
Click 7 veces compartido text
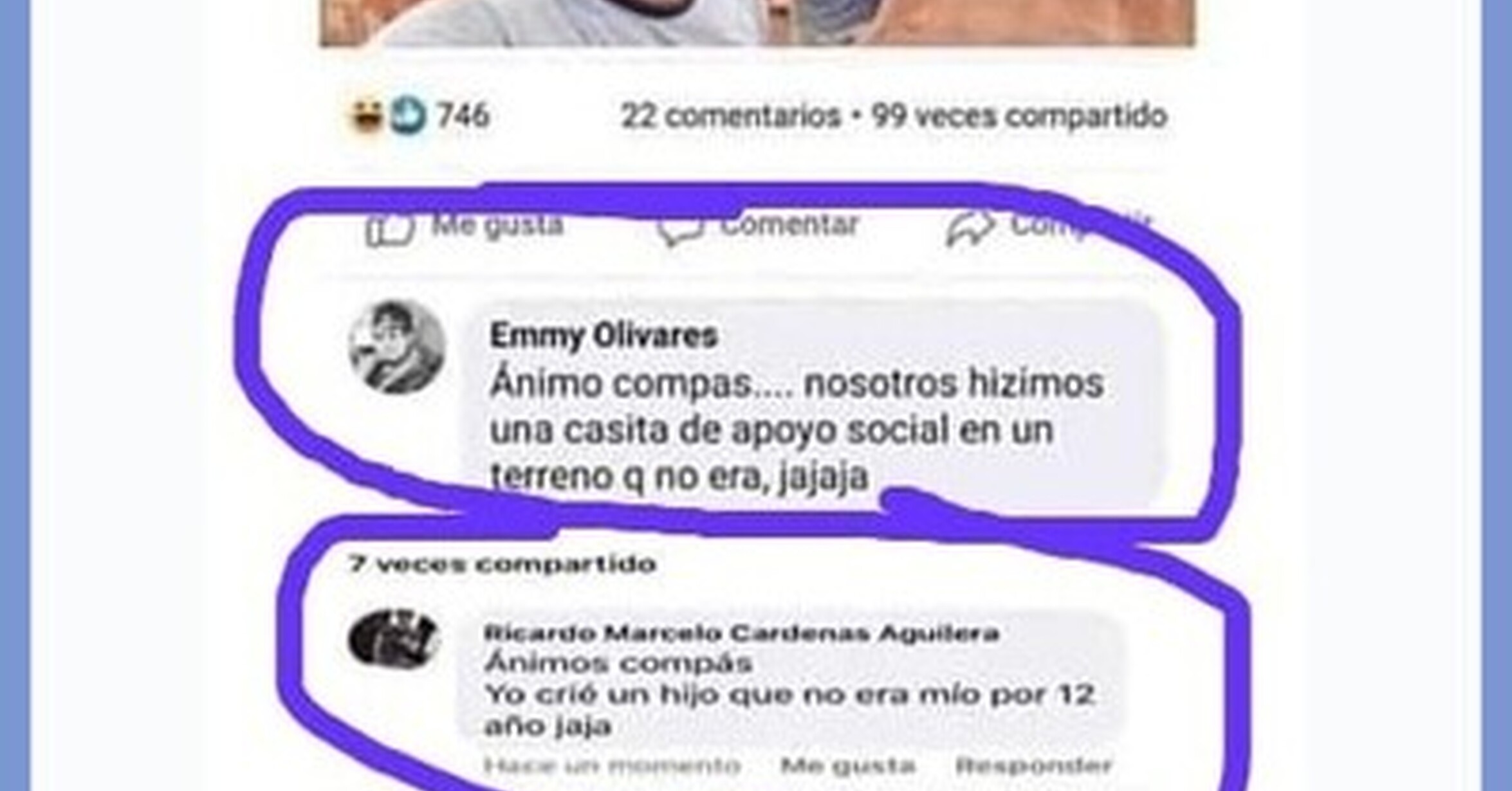pos(502,564)
